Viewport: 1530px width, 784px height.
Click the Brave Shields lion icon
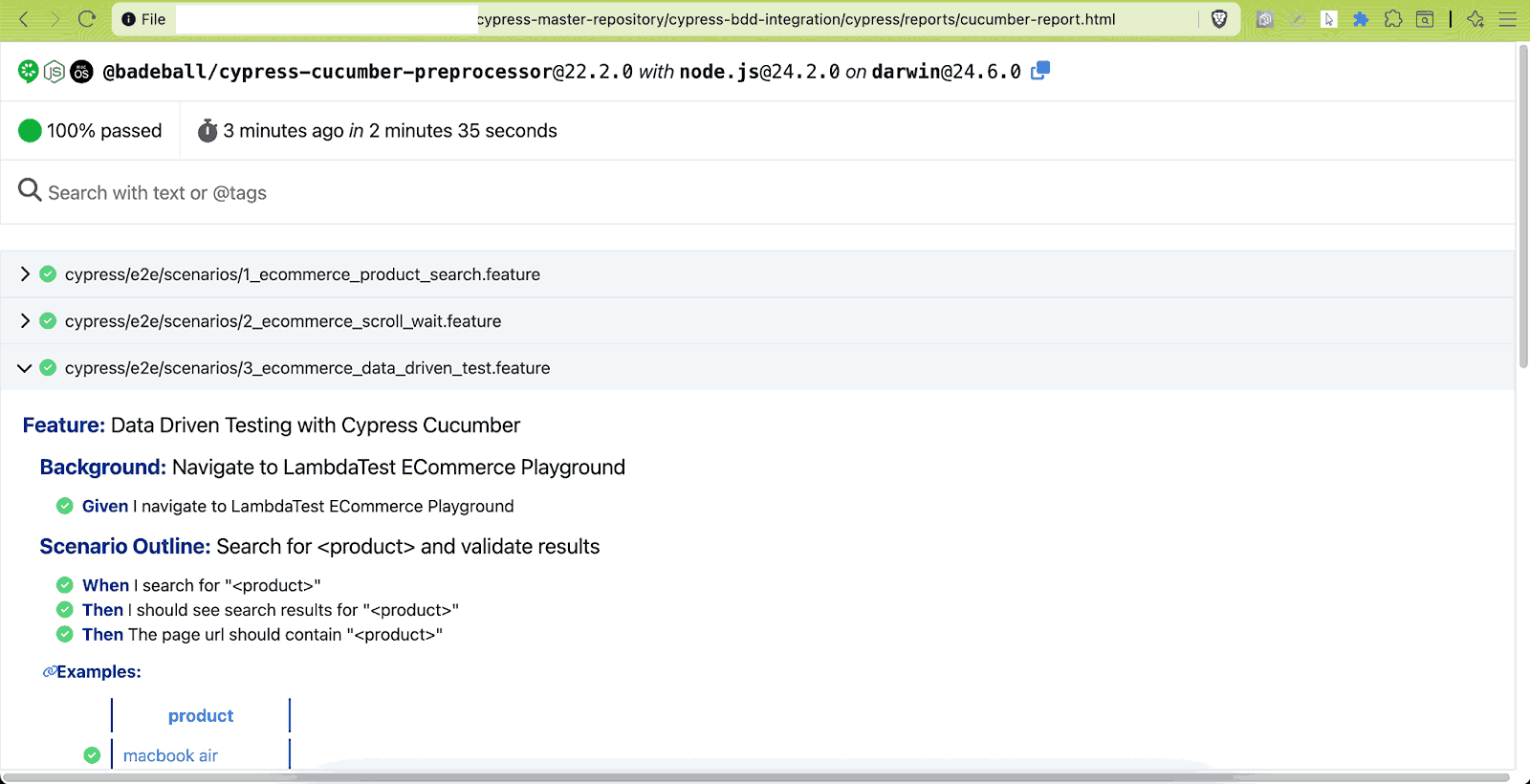(x=1219, y=19)
